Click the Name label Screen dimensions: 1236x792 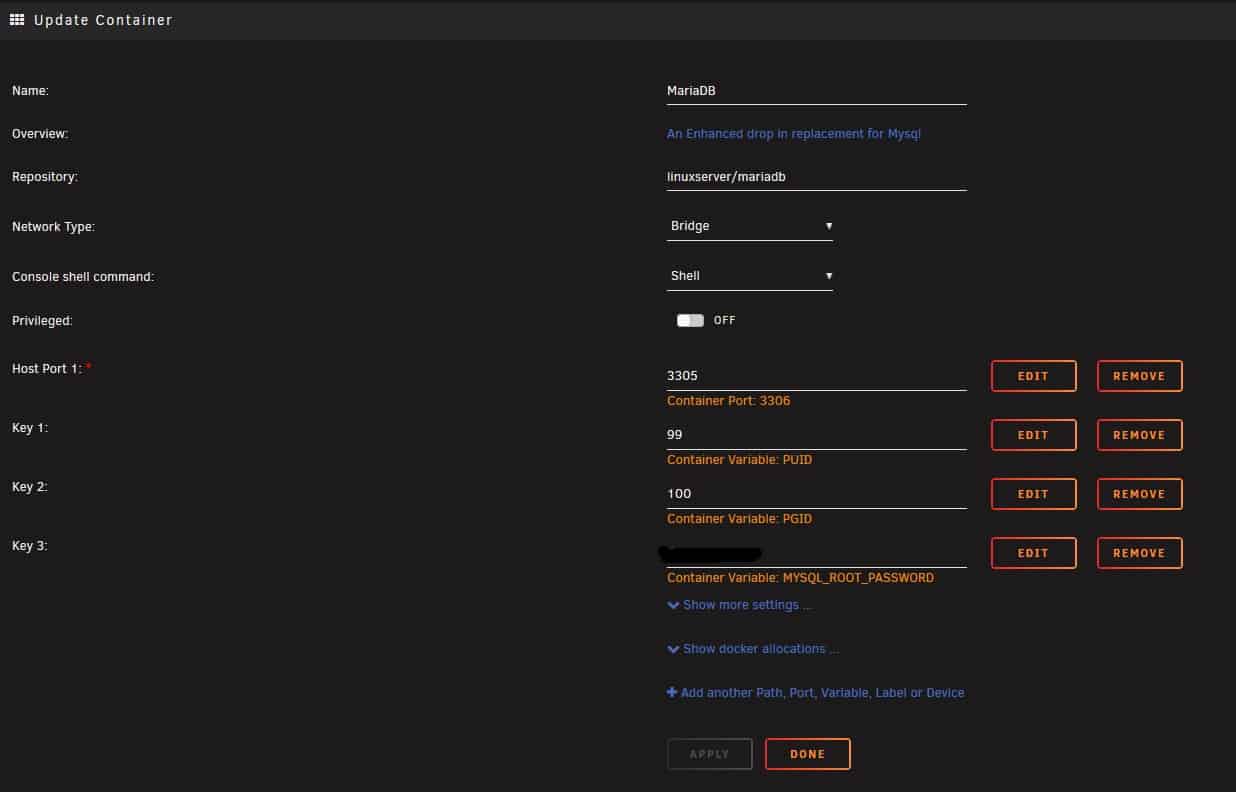tap(30, 91)
